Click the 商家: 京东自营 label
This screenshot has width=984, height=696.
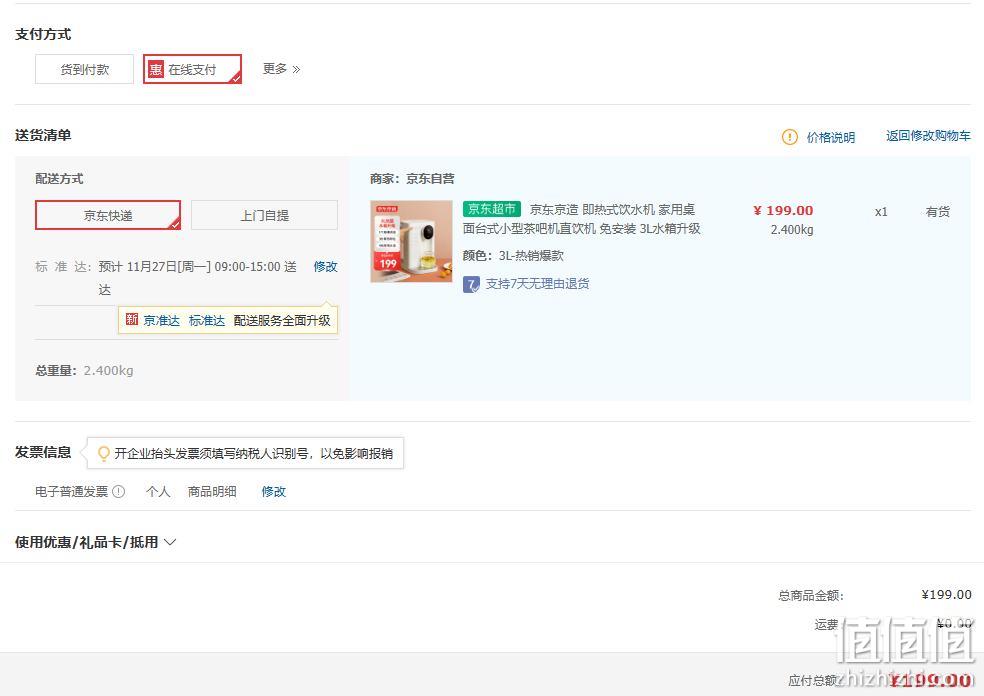(412, 179)
